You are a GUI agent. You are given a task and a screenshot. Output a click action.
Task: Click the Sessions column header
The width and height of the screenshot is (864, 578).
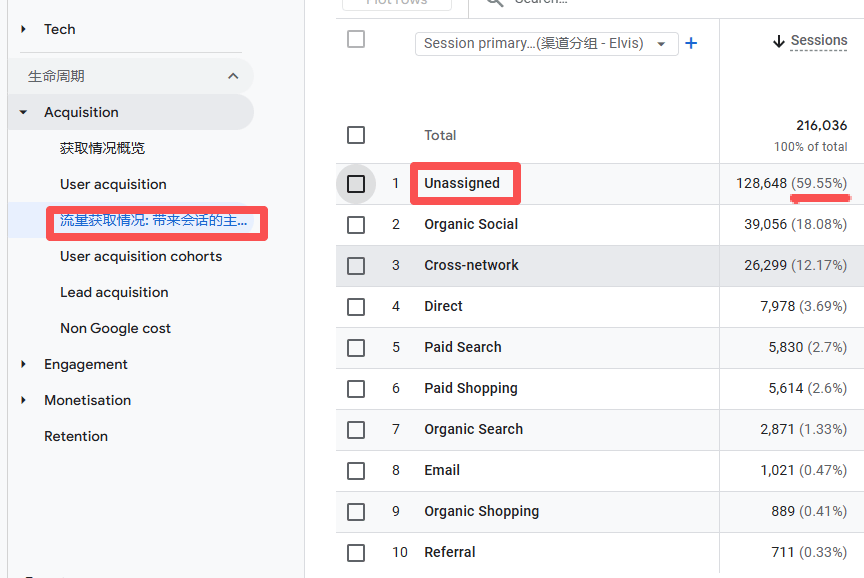pyautogui.click(x=818, y=41)
